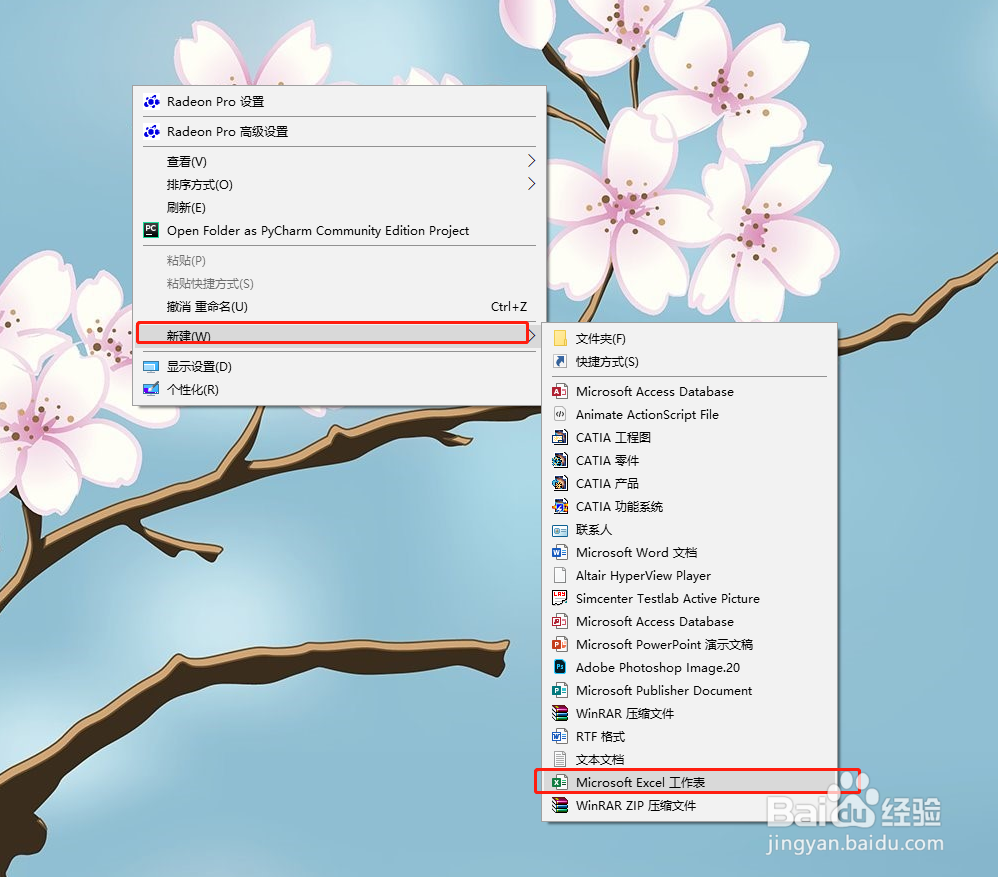Select Animate ActionScript File entry
The width and height of the screenshot is (998, 877).
pyautogui.click(x=689, y=414)
